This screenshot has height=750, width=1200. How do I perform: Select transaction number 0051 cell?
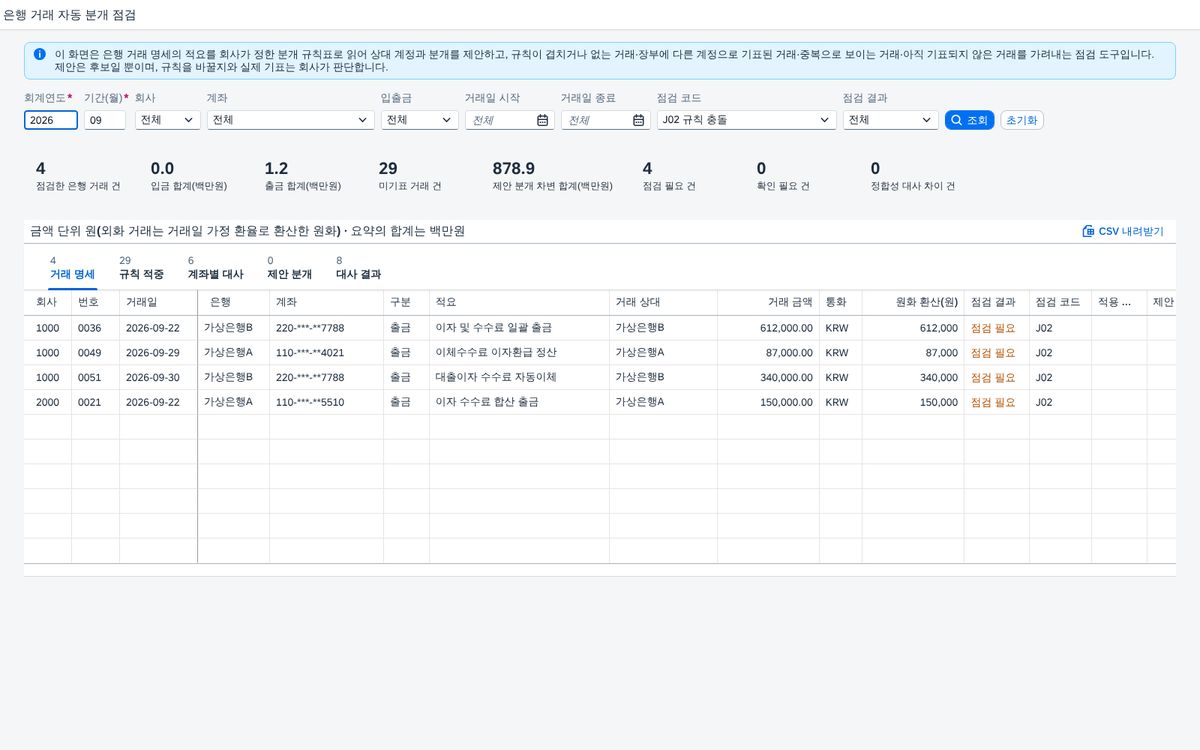95,378
